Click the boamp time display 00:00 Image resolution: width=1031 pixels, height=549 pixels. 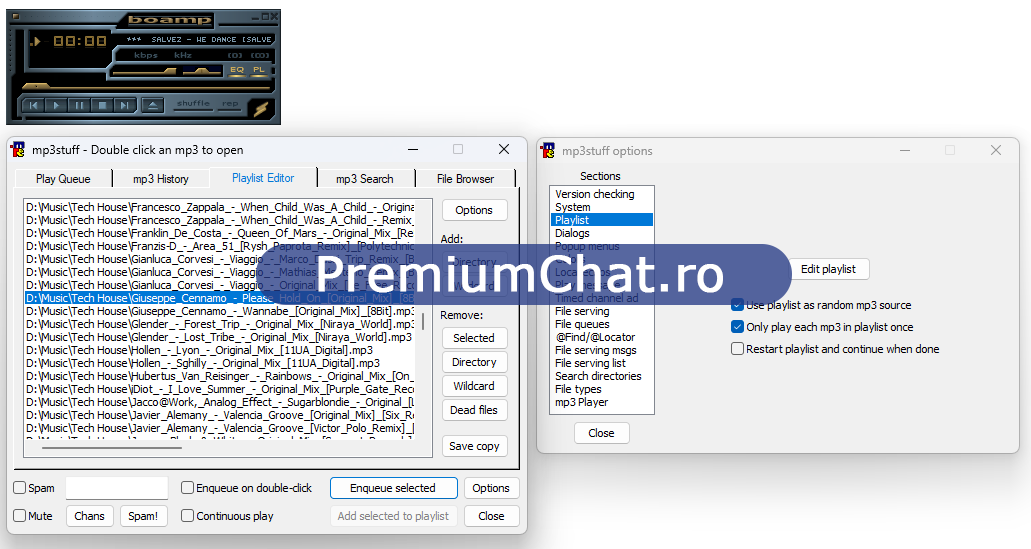click(80, 41)
